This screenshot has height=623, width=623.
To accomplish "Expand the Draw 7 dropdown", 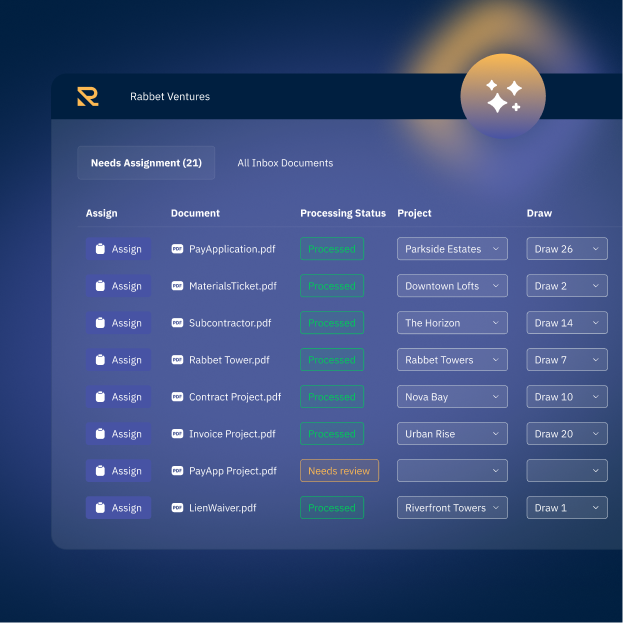I will 567,360.
